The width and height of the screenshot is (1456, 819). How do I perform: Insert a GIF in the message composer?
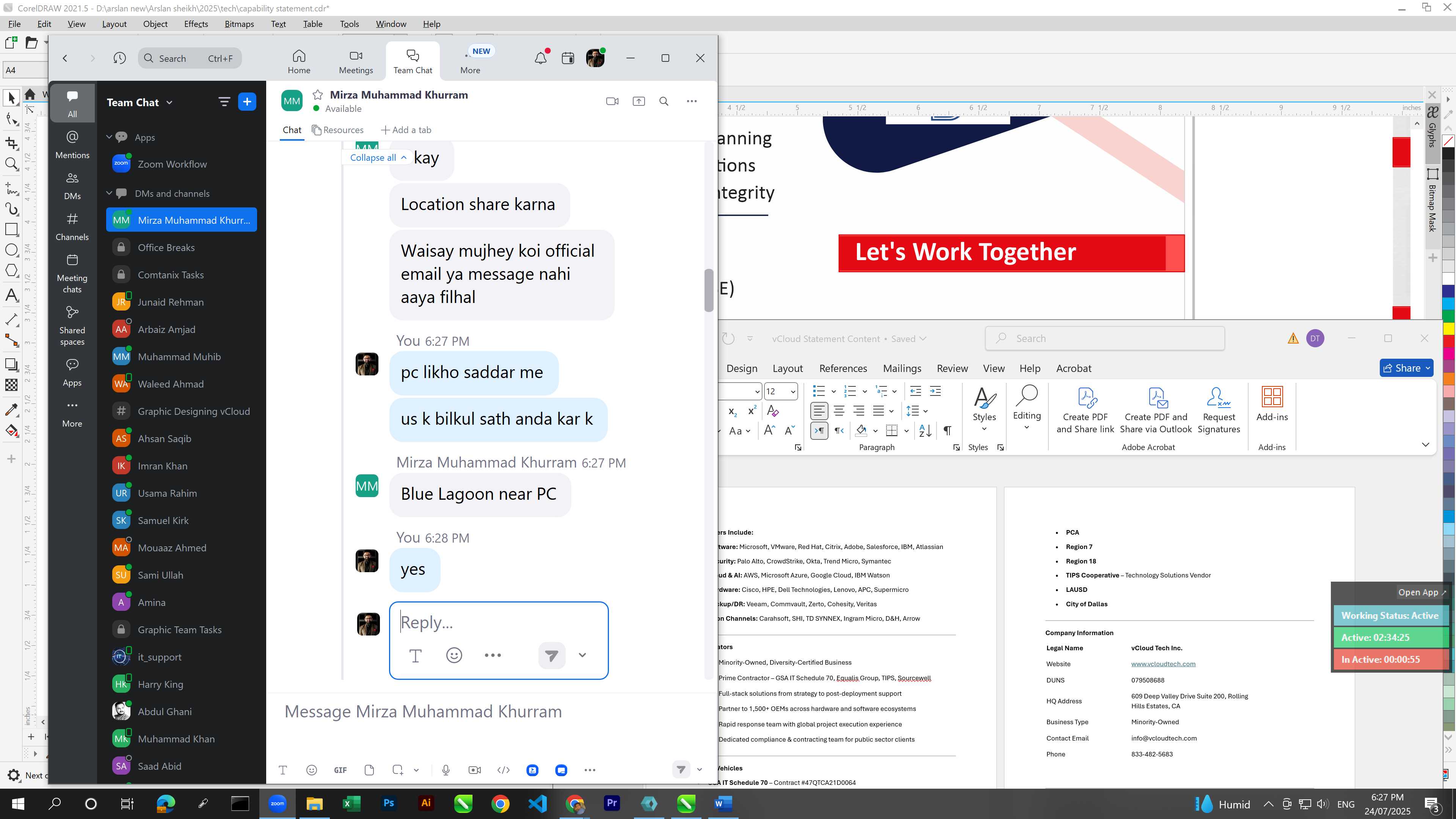tap(340, 770)
